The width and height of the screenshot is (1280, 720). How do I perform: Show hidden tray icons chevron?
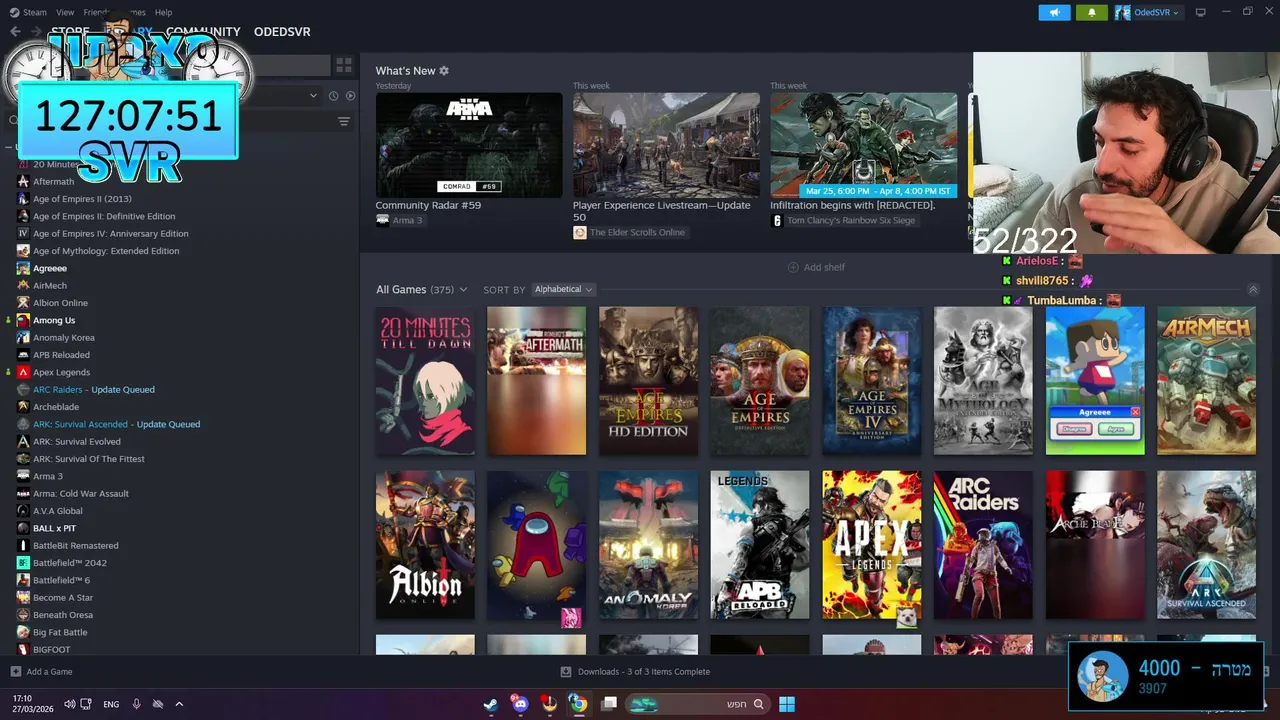click(x=179, y=704)
